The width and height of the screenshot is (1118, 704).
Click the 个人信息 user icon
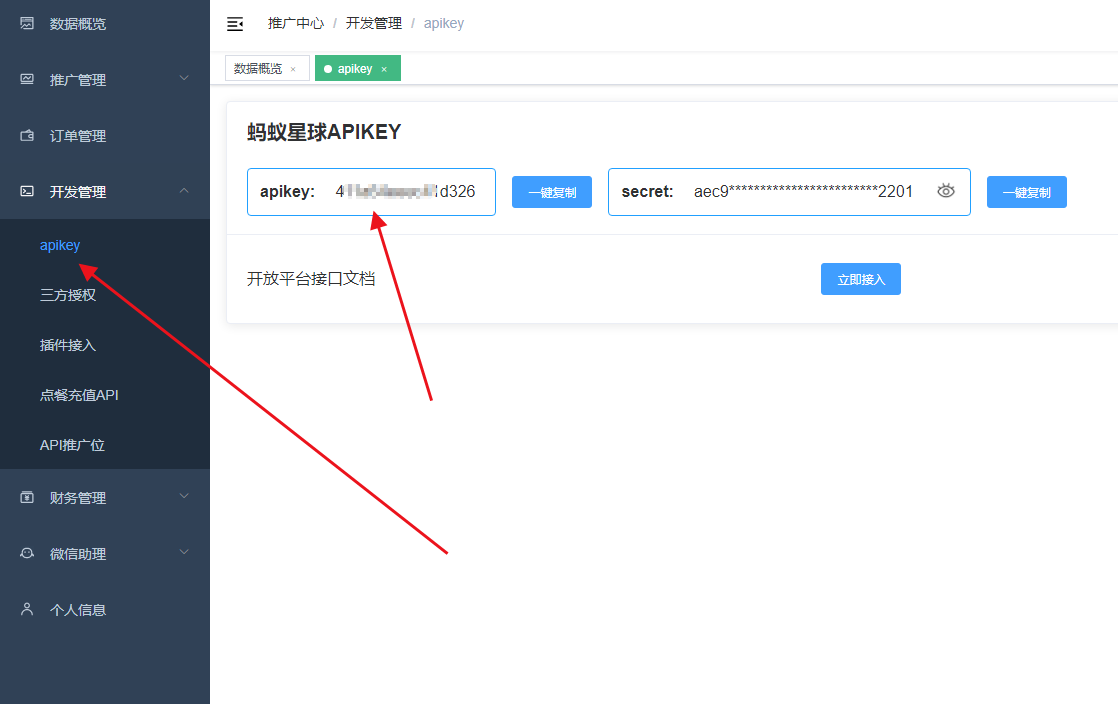27,609
